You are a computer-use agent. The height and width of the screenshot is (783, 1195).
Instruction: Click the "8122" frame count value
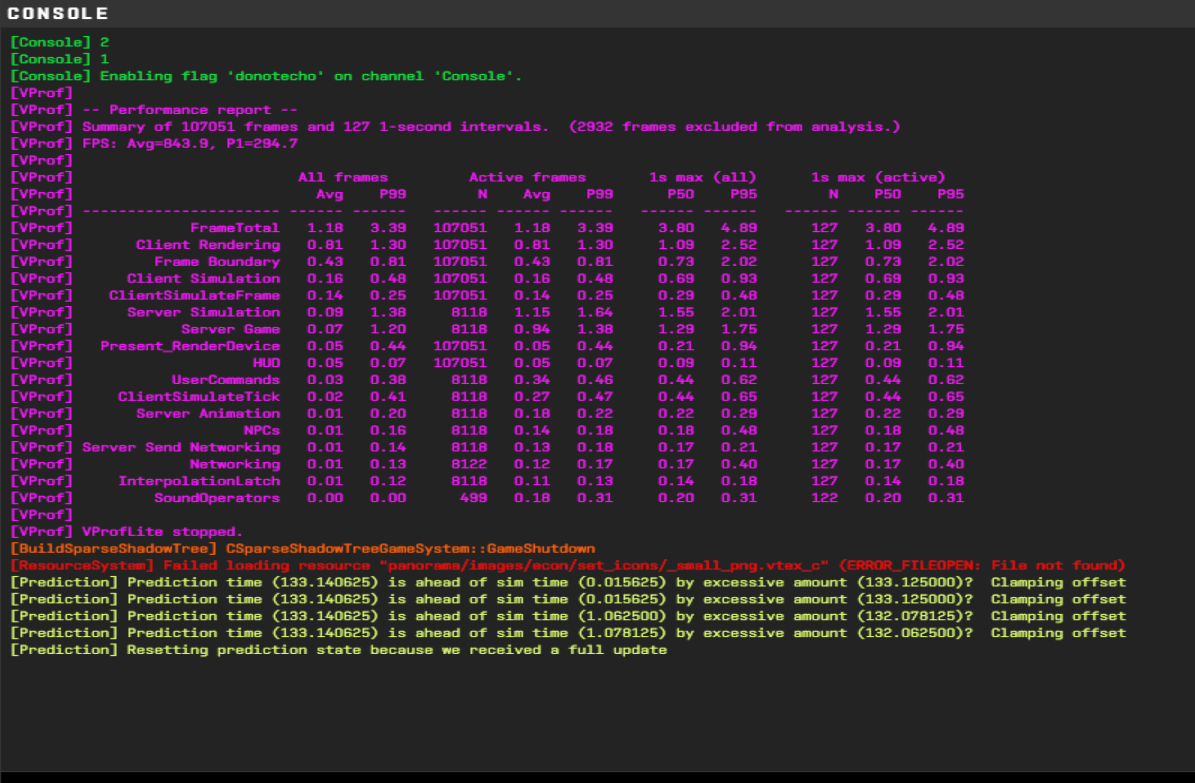coord(469,464)
